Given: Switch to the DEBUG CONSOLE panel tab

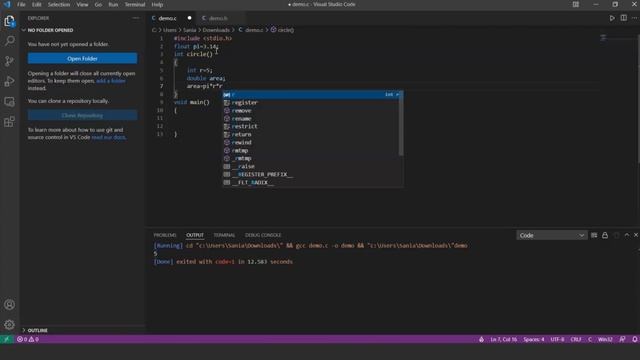Looking at the screenshot, I should tap(263, 235).
